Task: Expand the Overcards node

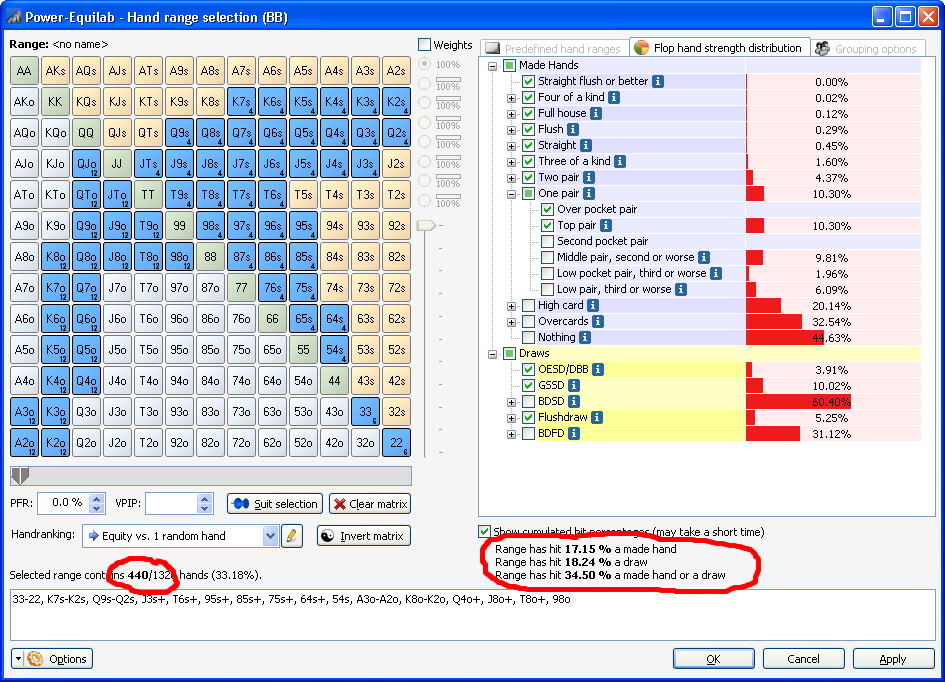Action: (x=511, y=322)
